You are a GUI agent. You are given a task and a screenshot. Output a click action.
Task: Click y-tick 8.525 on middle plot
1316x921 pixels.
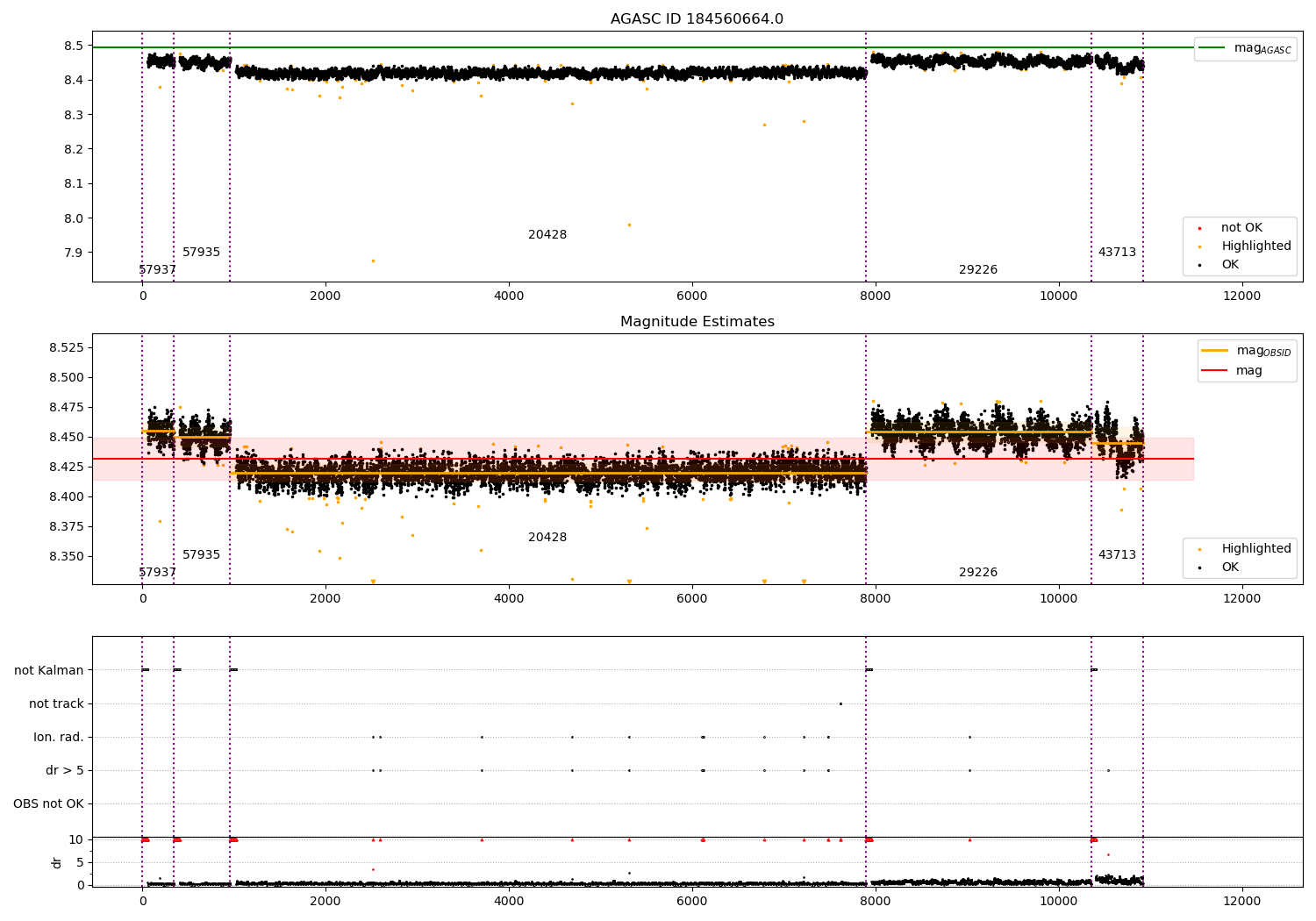(67, 348)
